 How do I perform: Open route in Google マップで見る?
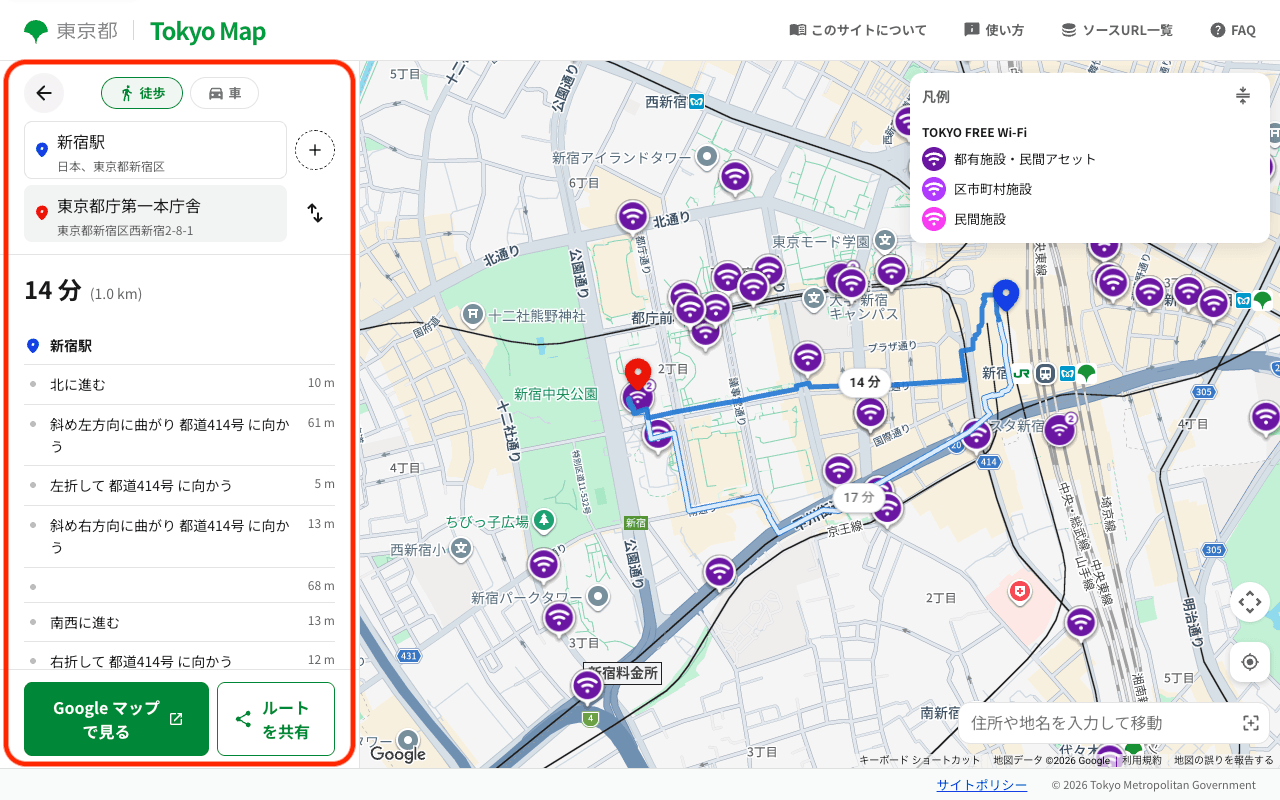116,719
